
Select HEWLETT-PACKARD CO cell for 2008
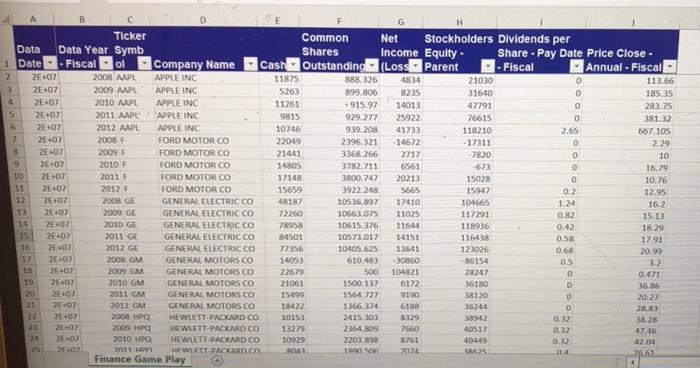pyautogui.click(x=214, y=317)
